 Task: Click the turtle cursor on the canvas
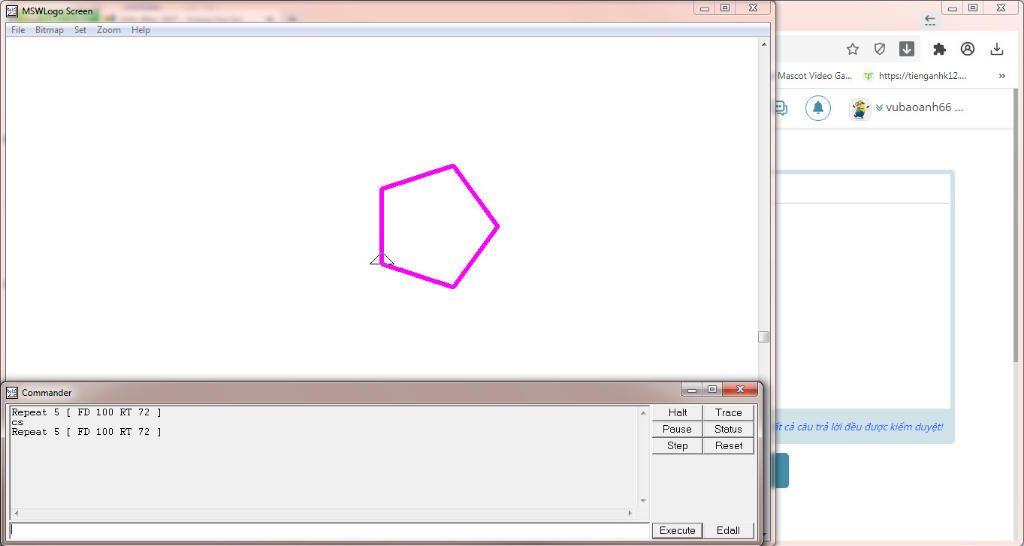[x=382, y=260]
